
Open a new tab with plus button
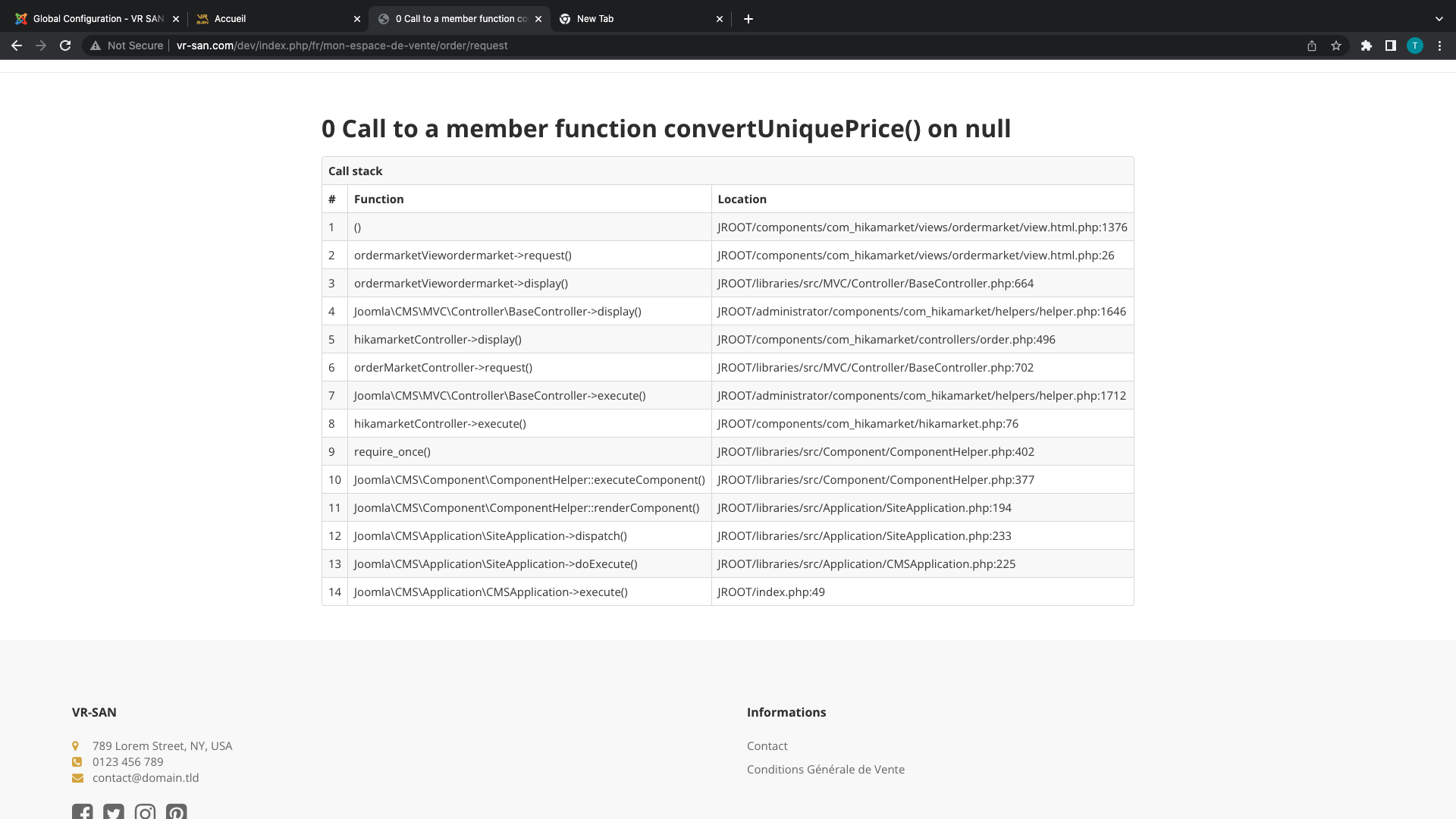click(748, 19)
